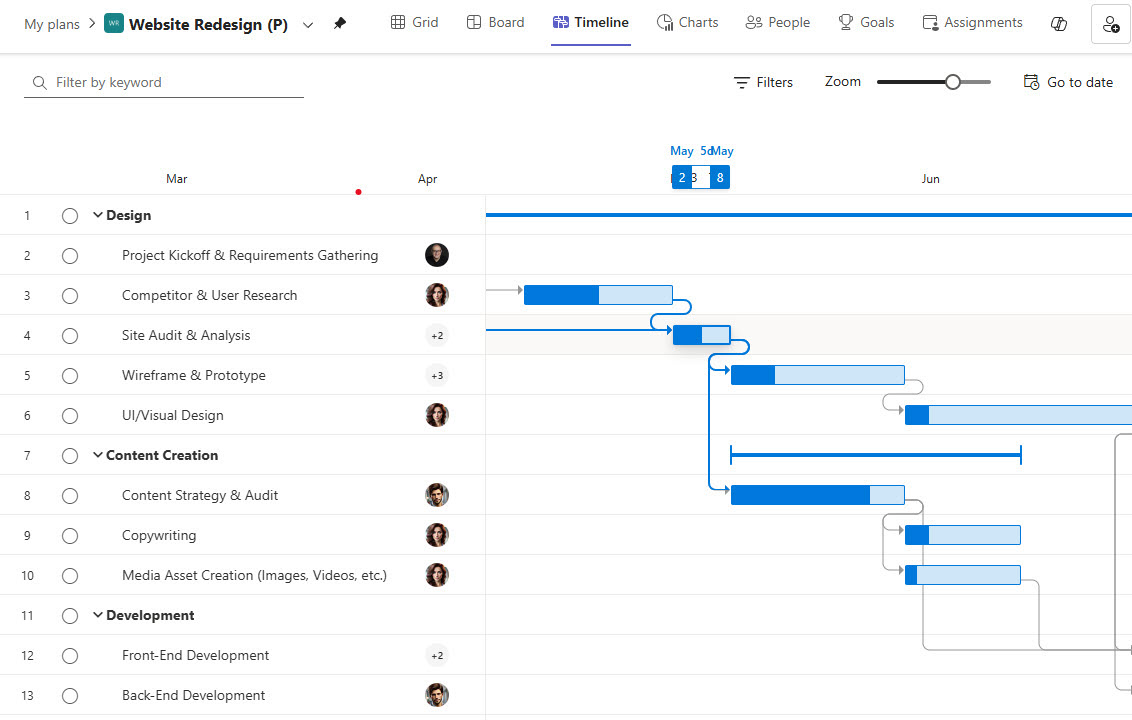The image size is (1132, 720).
Task: Mark Wireframe & Prototype complete
Action: point(70,376)
